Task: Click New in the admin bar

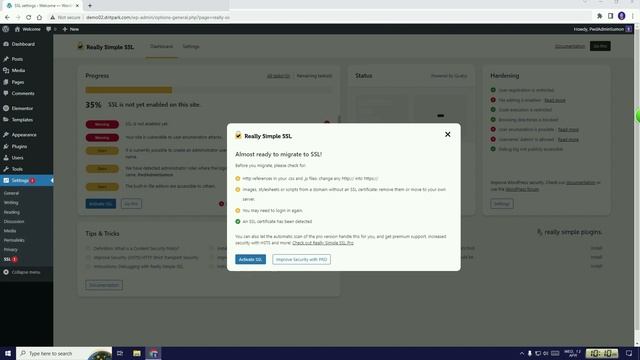Action: pos(71,29)
